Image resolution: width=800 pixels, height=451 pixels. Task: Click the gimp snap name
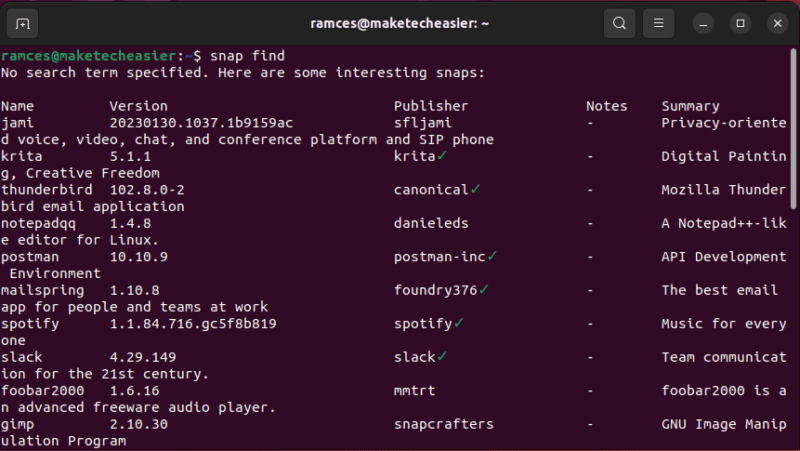(x=17, y=424)
